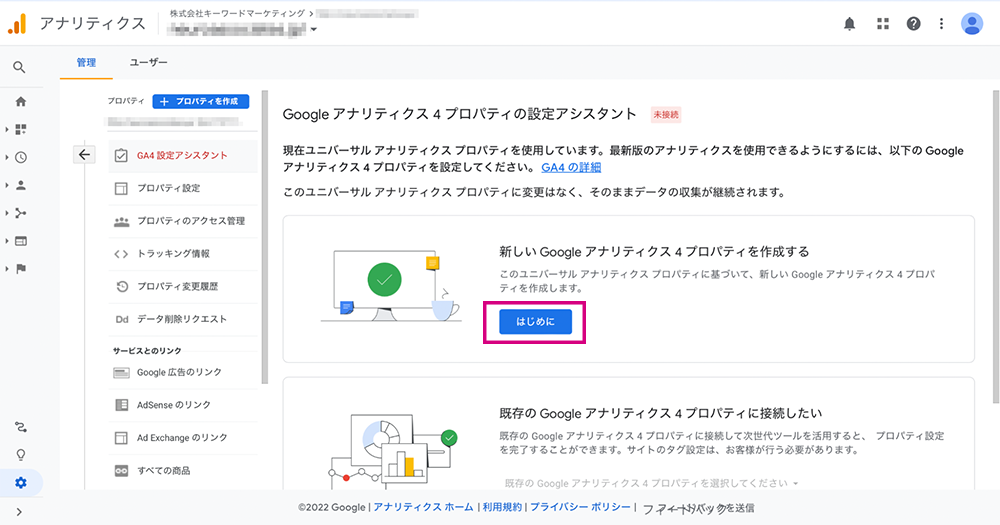The width and height of the screenshot is (1000, 525).
Task: Select AdSense のリンク menu item
Action: coord(183,405)
